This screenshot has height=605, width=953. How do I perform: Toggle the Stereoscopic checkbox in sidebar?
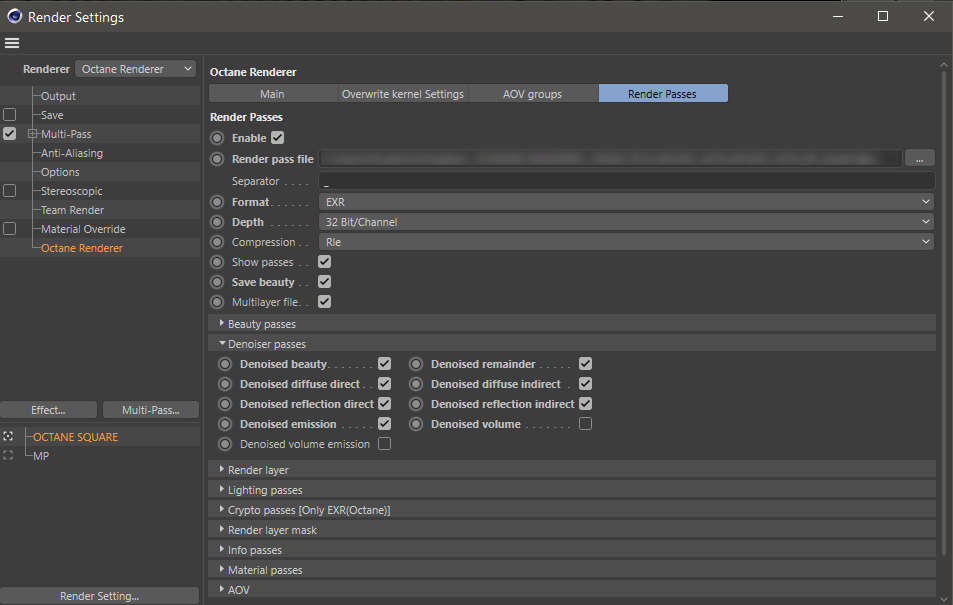(x=10, y=191)
